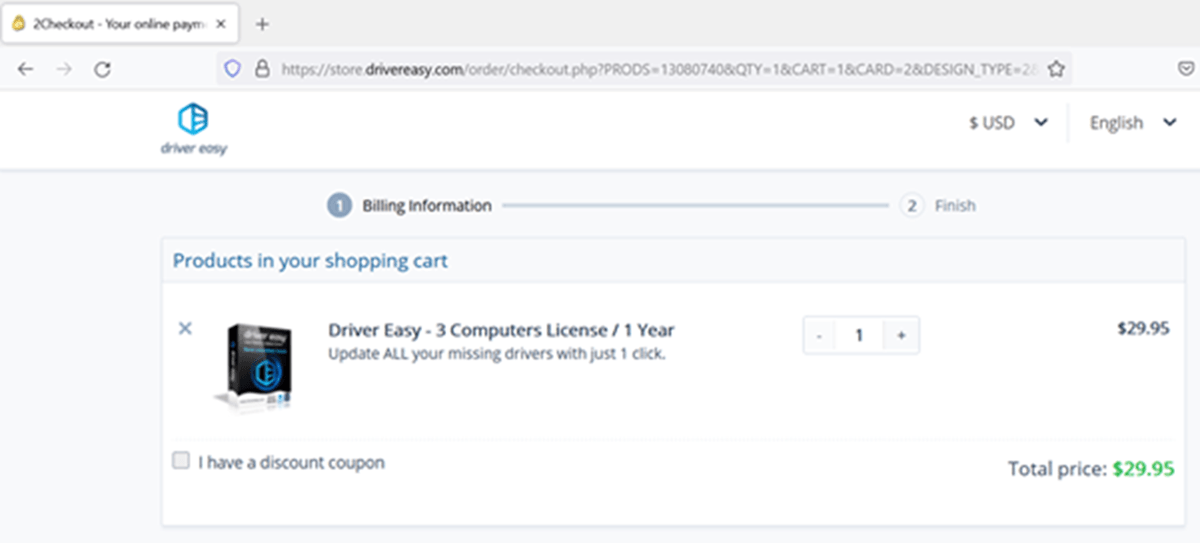Close the 2Checkout browser tab
The height and width of the screenshot is (543, 1200).
point(221,23)
